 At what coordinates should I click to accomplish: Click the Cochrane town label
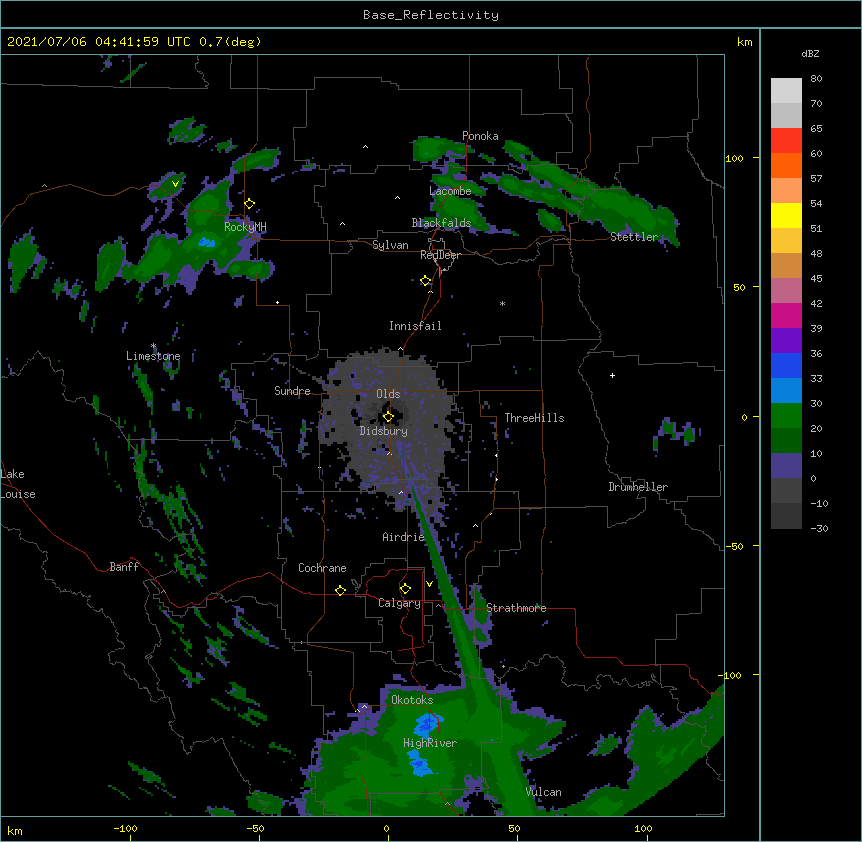tap(322, 568)
